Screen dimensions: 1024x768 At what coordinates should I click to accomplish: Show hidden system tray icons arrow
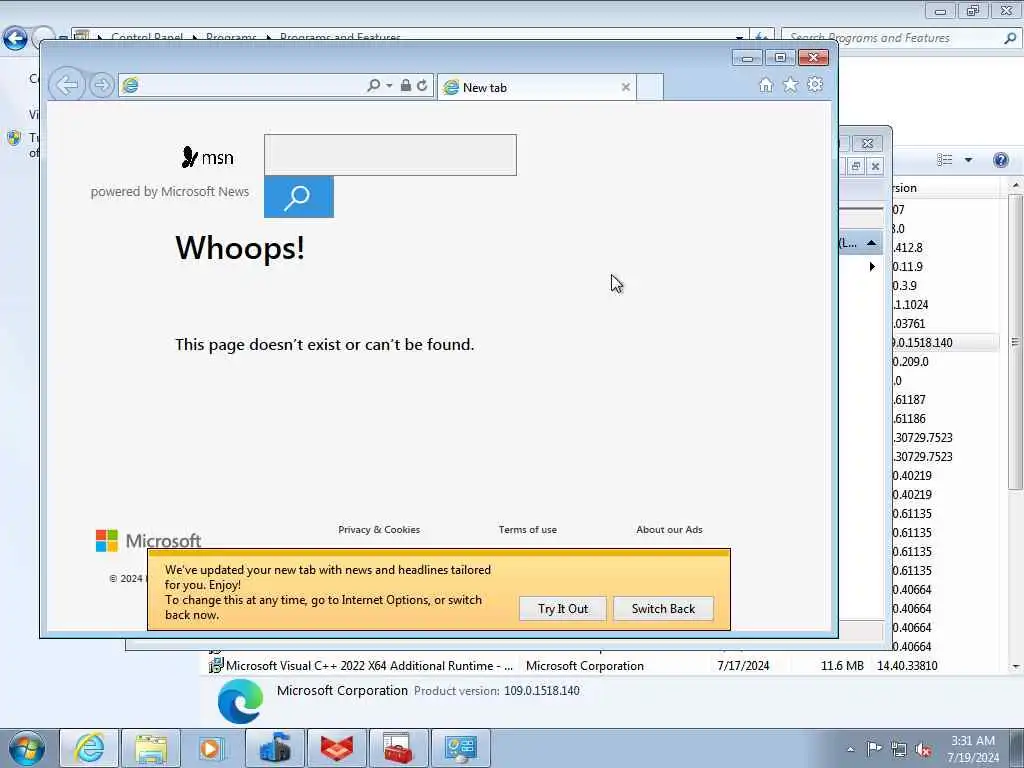point(850,749)
